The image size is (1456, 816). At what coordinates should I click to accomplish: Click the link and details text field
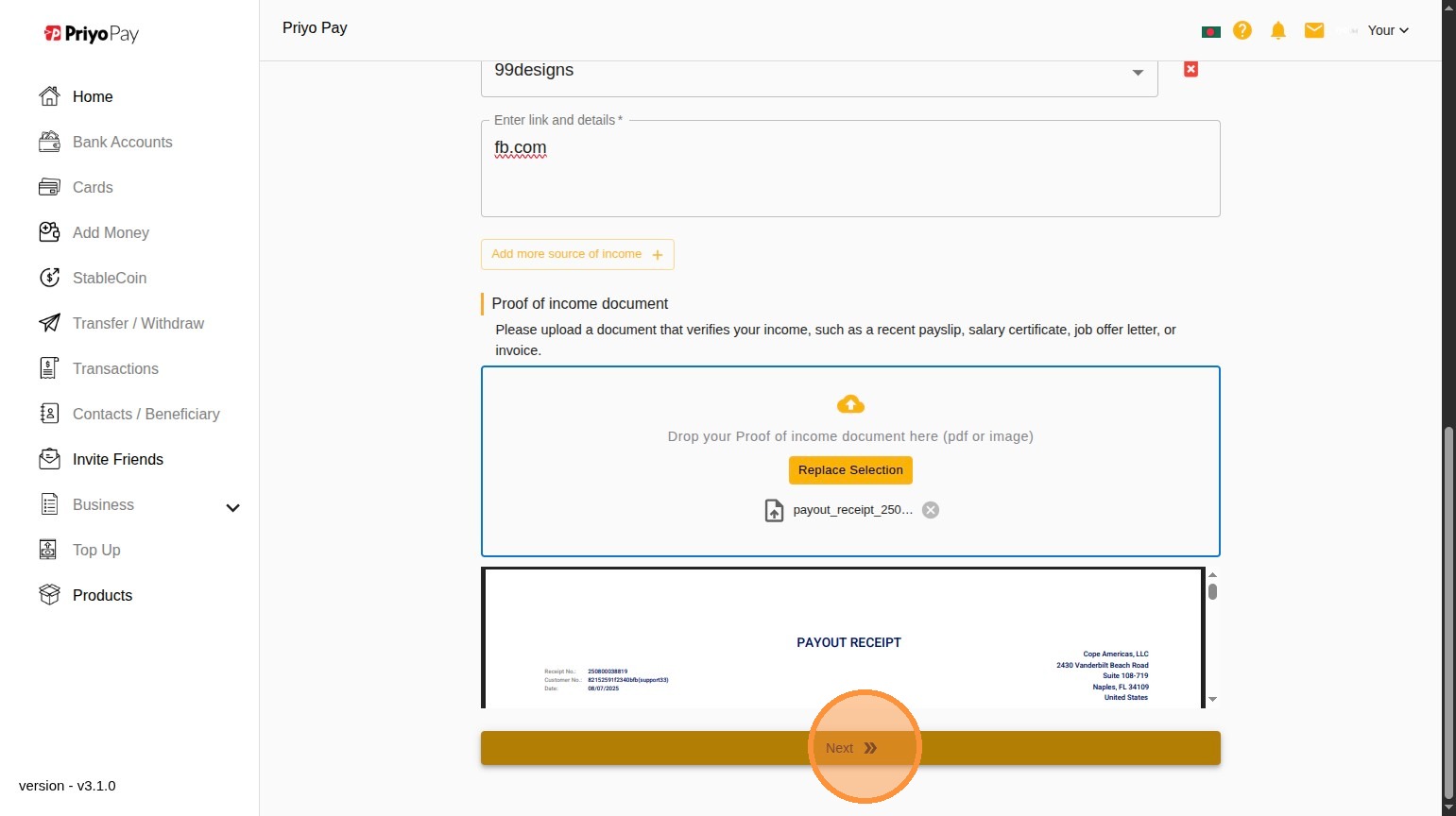850,168
